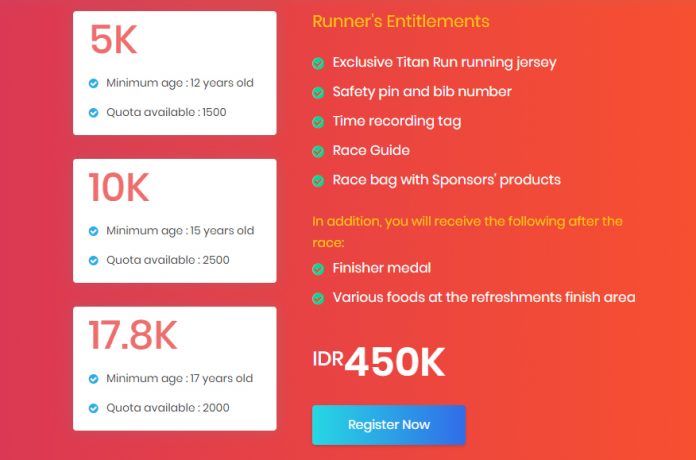Image resolution: width=696 pixels, height=460 pixels.
Task: Click check icon beside Race bag item
Action: (x=318, y=181)
